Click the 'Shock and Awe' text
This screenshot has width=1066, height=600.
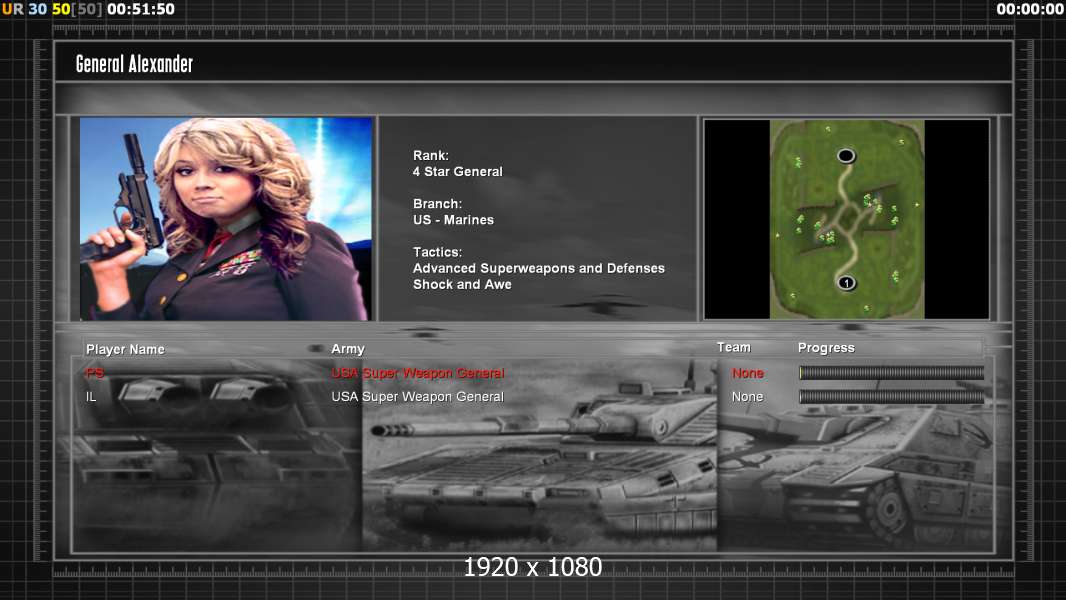tap(462, 285)
